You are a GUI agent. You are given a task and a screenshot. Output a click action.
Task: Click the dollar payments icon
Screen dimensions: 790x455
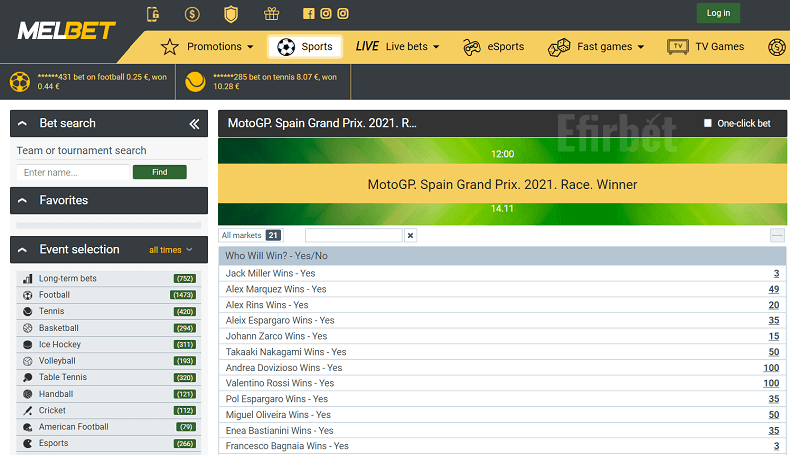(x=192, y=14)
